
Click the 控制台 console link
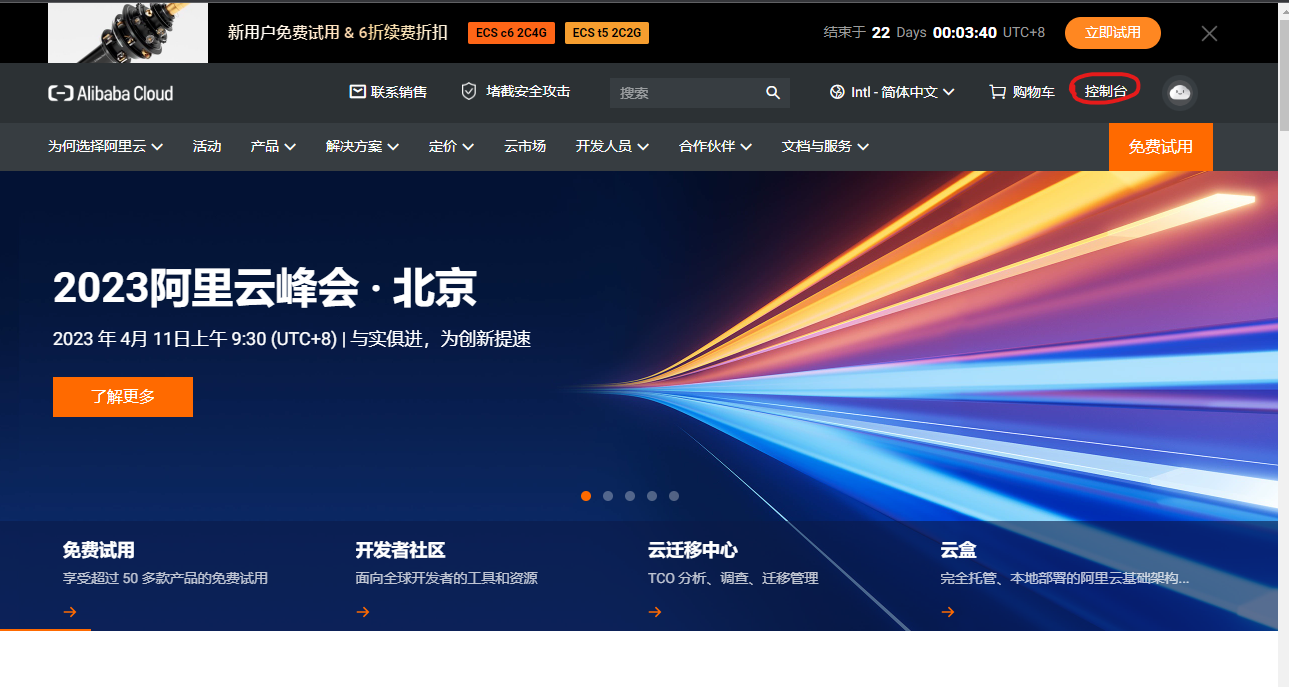[1105, 91]
